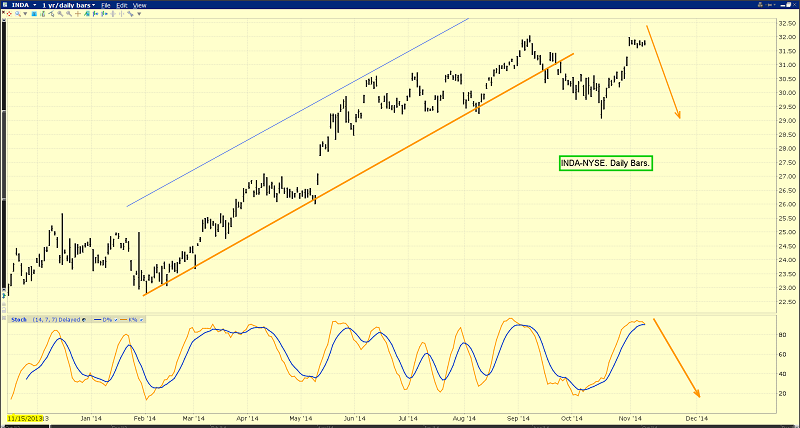800x428 pixels.
Task: Click the Delayed settings icon in Stoch header
Action: [x=82, y=320]
